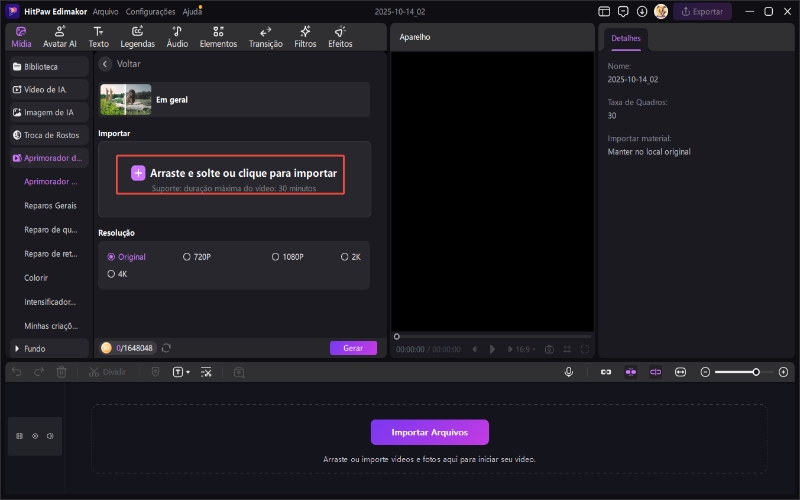Click the layout switch icon in title bar
Image resolution: width=800 pixels, height=500 pixels.
(x=604, y=11)
